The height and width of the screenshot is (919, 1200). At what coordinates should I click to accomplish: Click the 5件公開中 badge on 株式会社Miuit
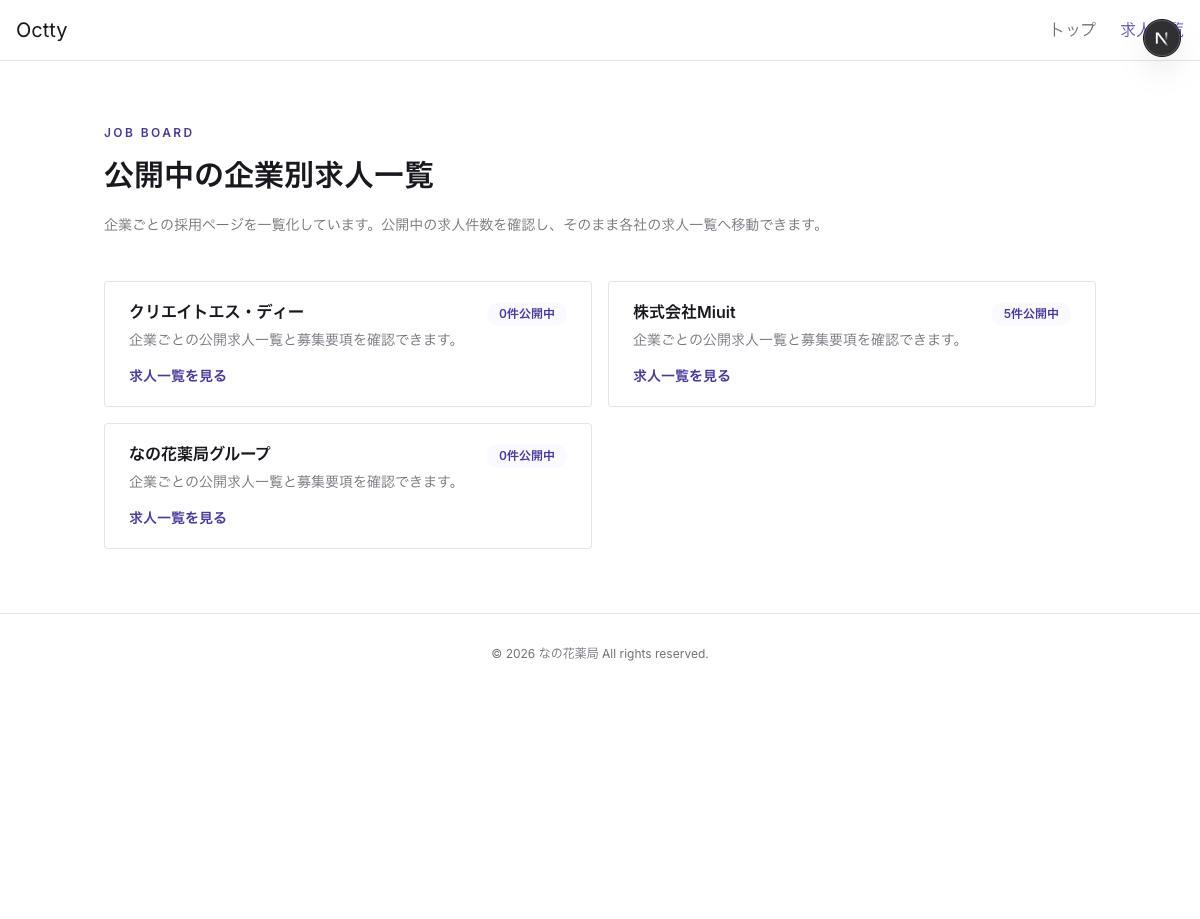pyautogui.click(x=1031, y=313)
